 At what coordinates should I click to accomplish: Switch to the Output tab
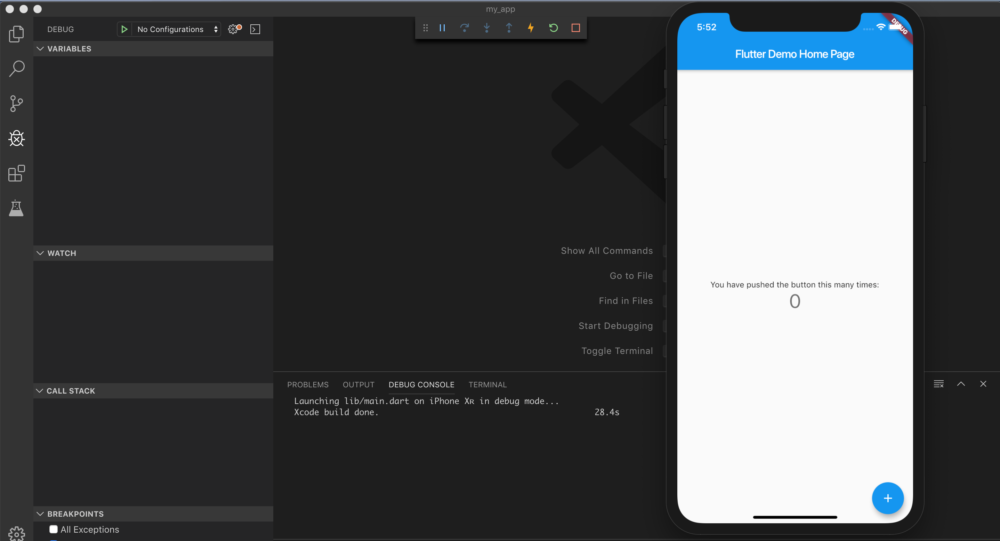tap(358, 385)
